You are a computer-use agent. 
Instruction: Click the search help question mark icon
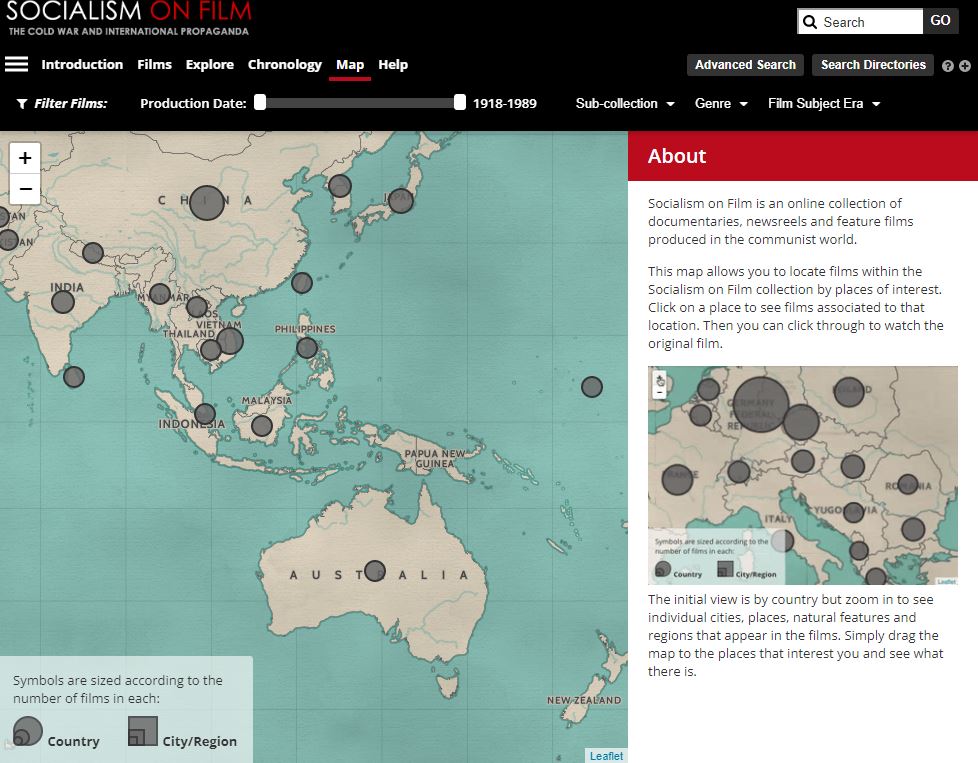click(x=948, y=66)
